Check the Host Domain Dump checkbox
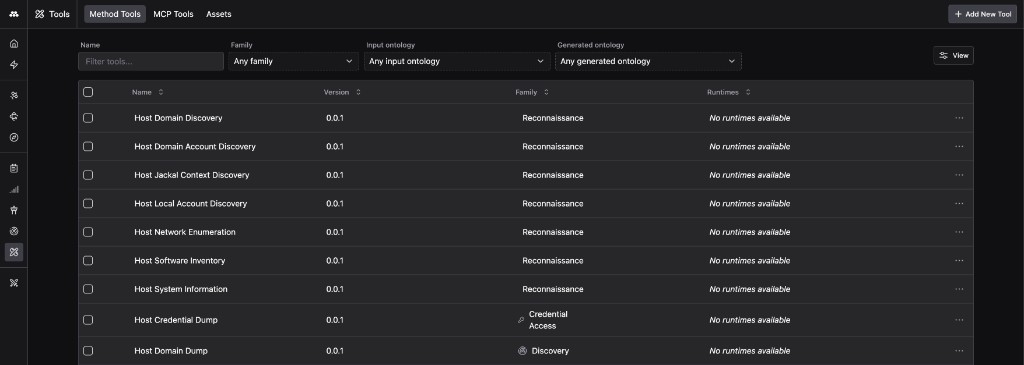Image resolution: width=1024 pixels, height=365 pixels. (x=88, y=351)
